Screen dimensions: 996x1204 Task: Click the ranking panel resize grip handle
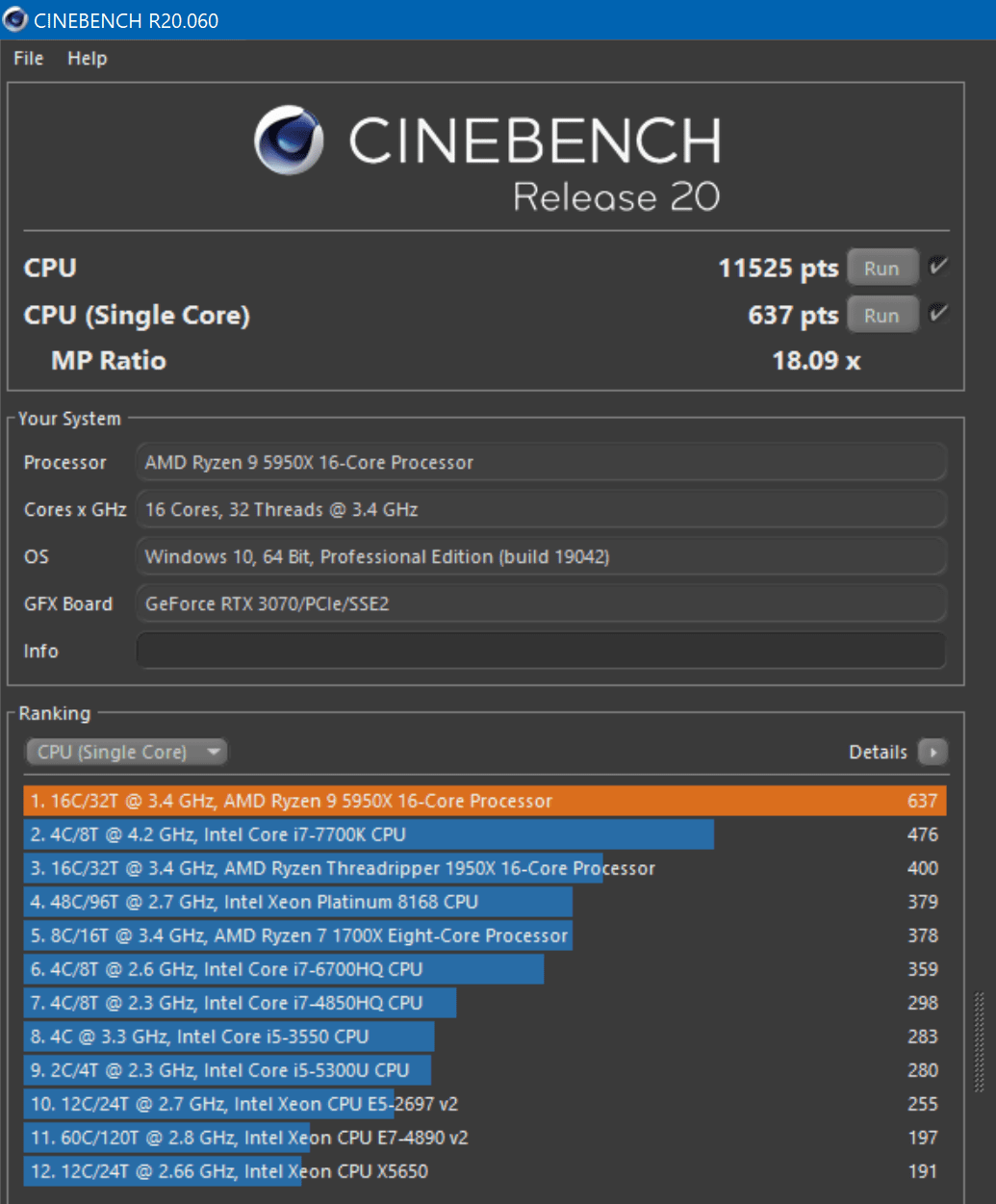tap(980, 1042)
